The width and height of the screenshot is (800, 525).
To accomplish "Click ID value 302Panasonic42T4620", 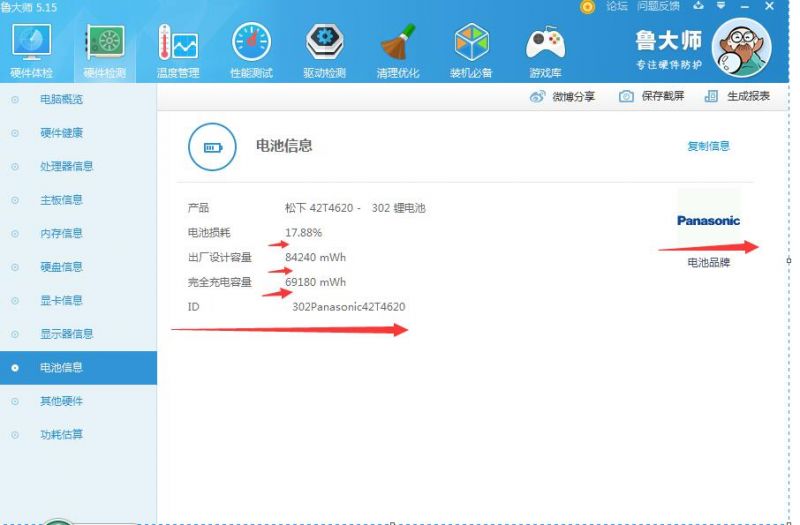I will (349, 307).
